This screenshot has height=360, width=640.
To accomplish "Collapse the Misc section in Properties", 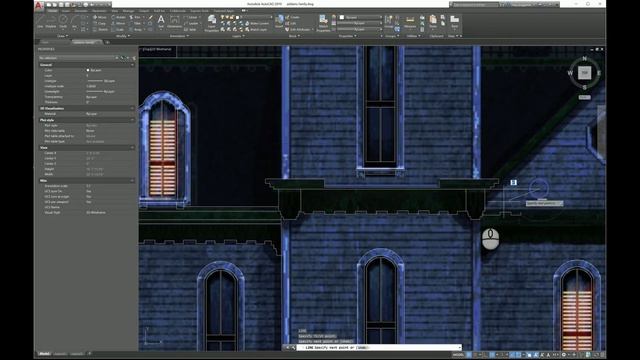I will 132,180.
